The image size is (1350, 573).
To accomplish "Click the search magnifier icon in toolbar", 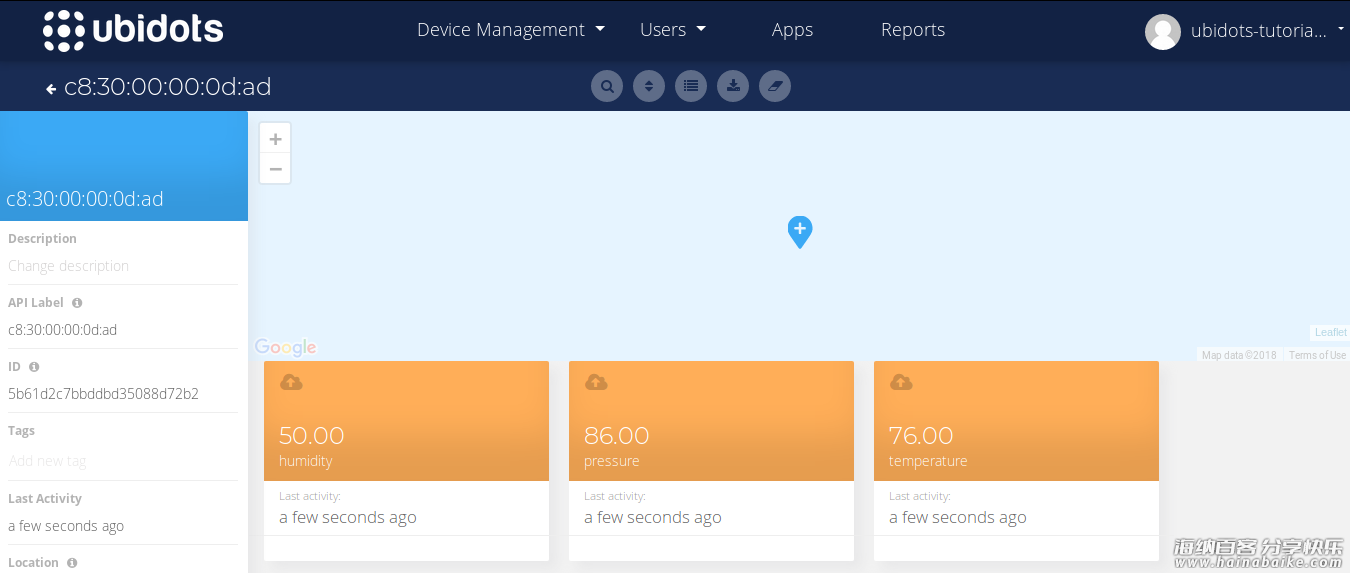I will (x=607, y=86).
